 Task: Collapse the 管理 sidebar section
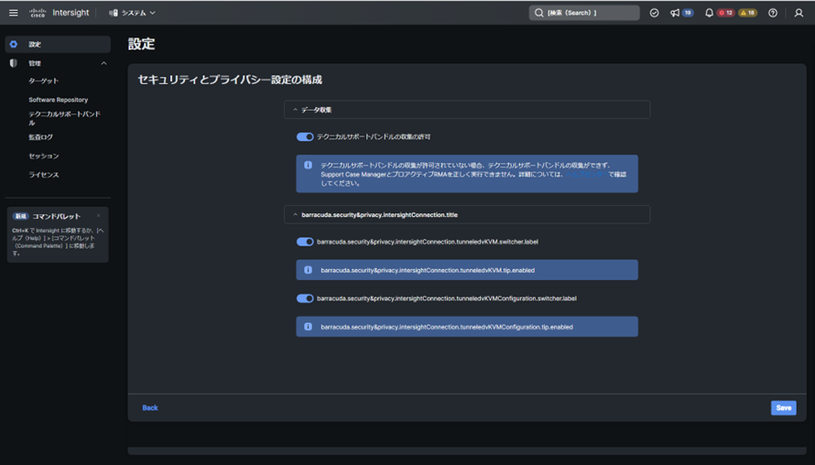[x=103, y=63]
